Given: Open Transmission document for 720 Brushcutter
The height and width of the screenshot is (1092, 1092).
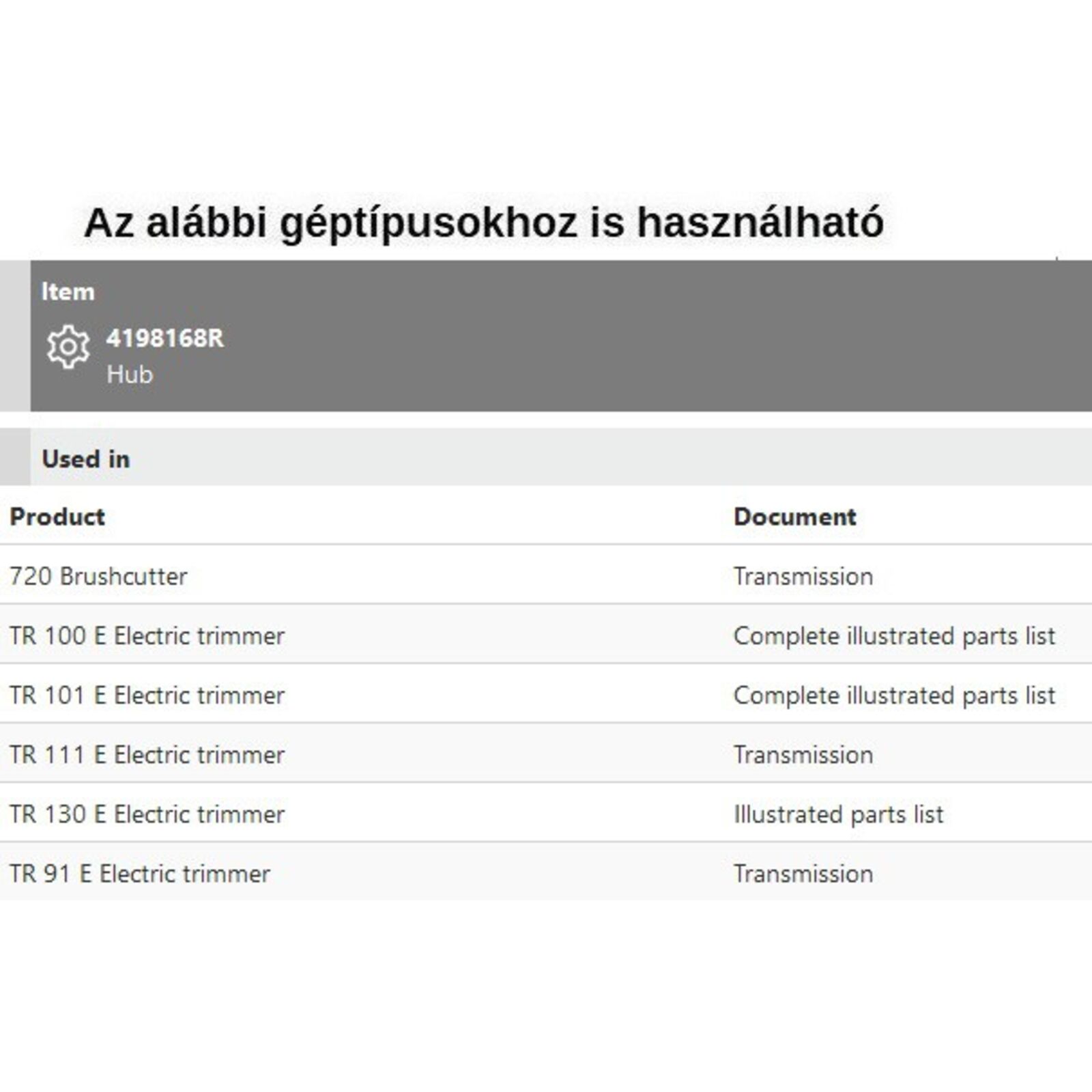Looking at the screenshot, I should (x=803, y=576).
